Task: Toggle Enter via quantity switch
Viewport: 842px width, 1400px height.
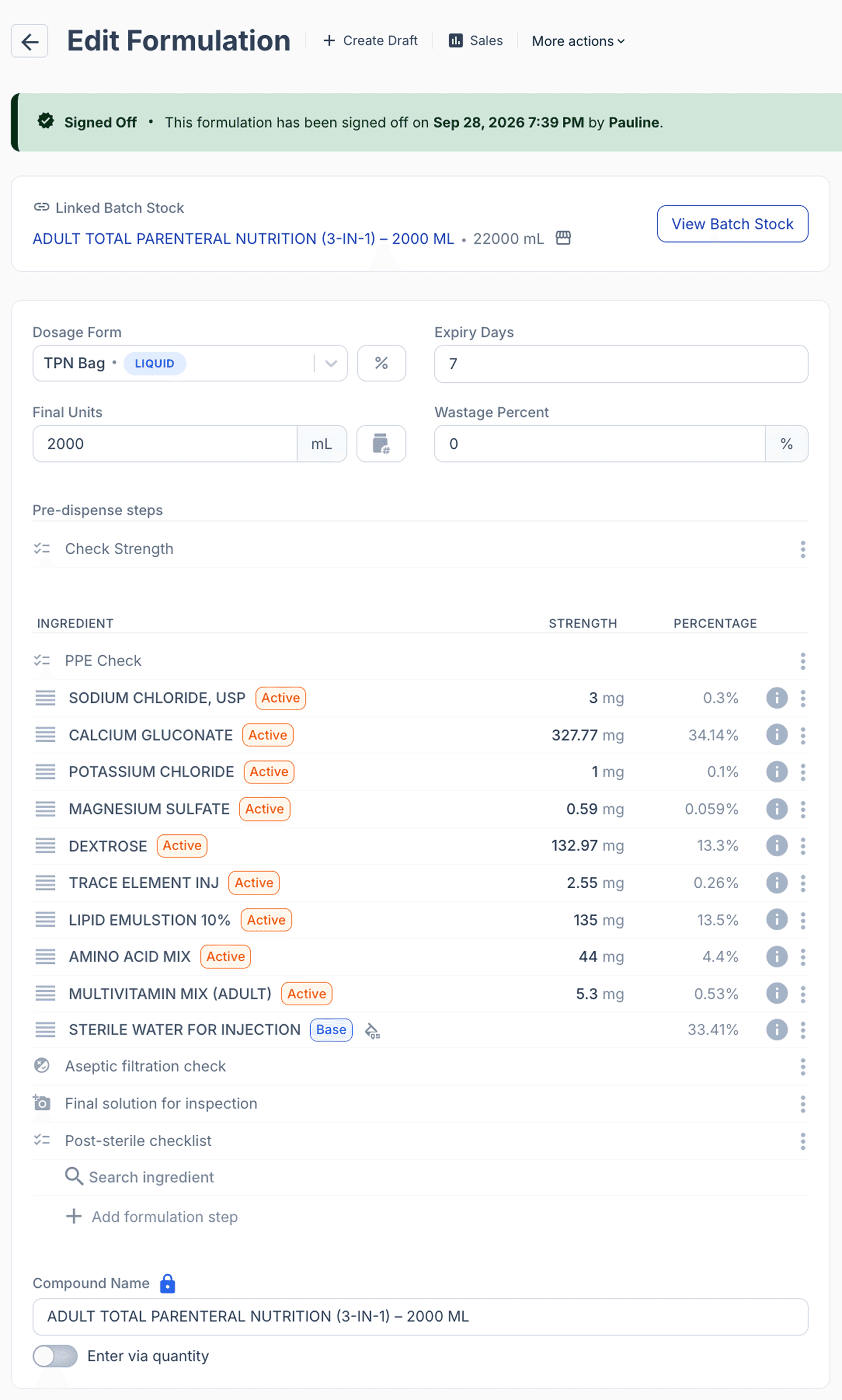Action: click(55, 1356)
